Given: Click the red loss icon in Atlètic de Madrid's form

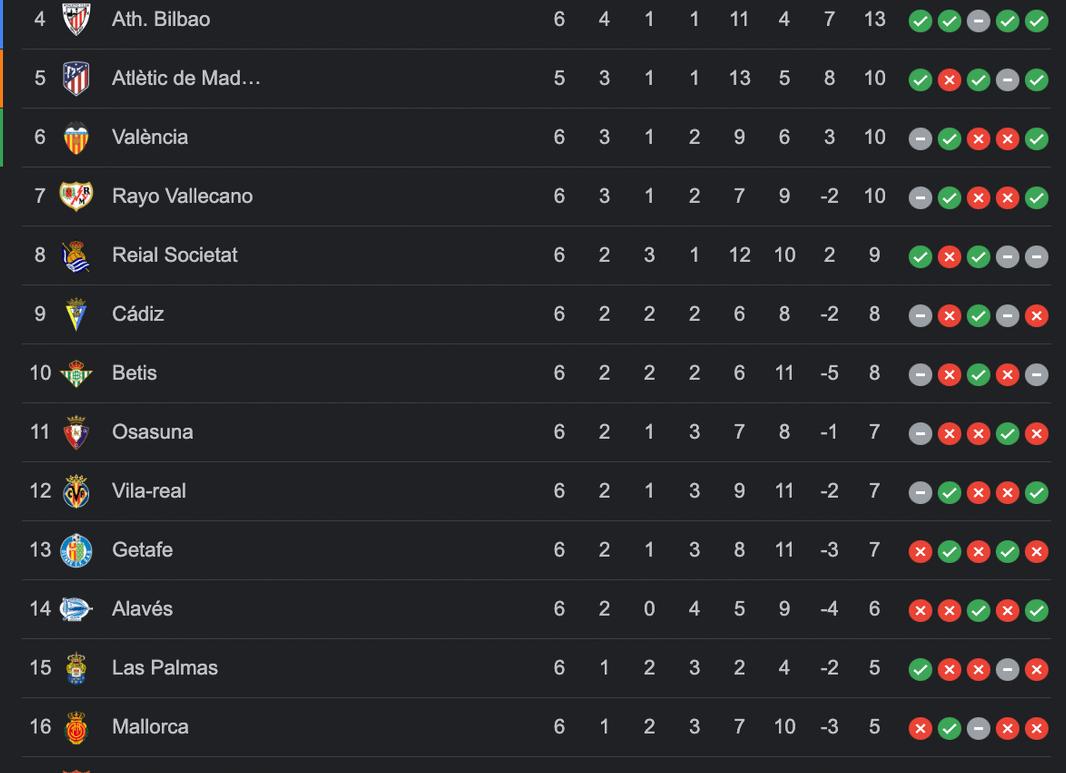Looking at the screenshot, I should tap(949, 80).
